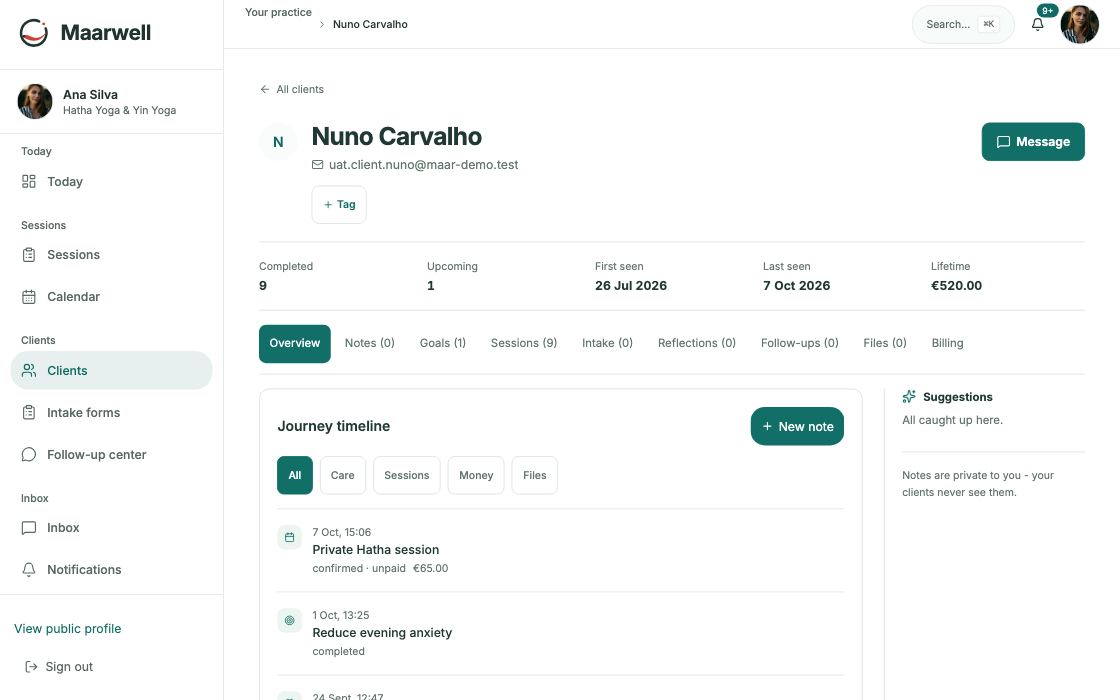1120x700 pixels.
Task: Filter timeline by Care
Action: click(x=342, y=475)
